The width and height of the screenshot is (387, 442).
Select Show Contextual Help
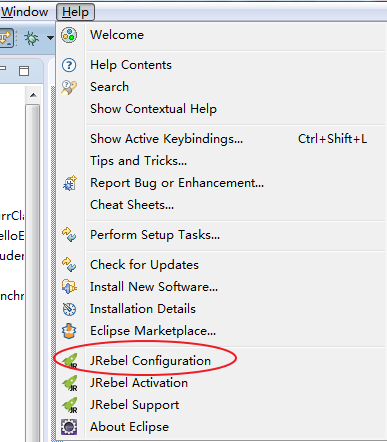coord(153,109)
